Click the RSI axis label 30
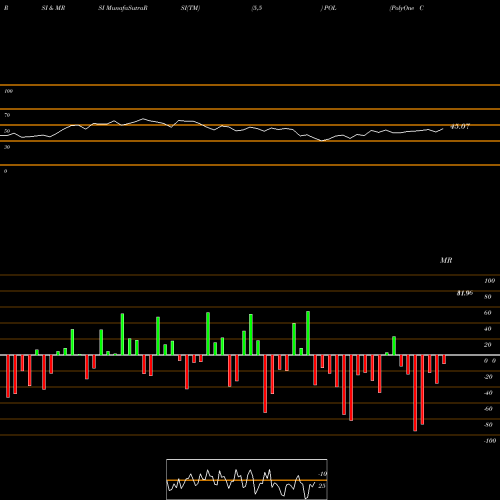Image resolution: width=500 pixels, height=500 pixels. click(7, 147)
